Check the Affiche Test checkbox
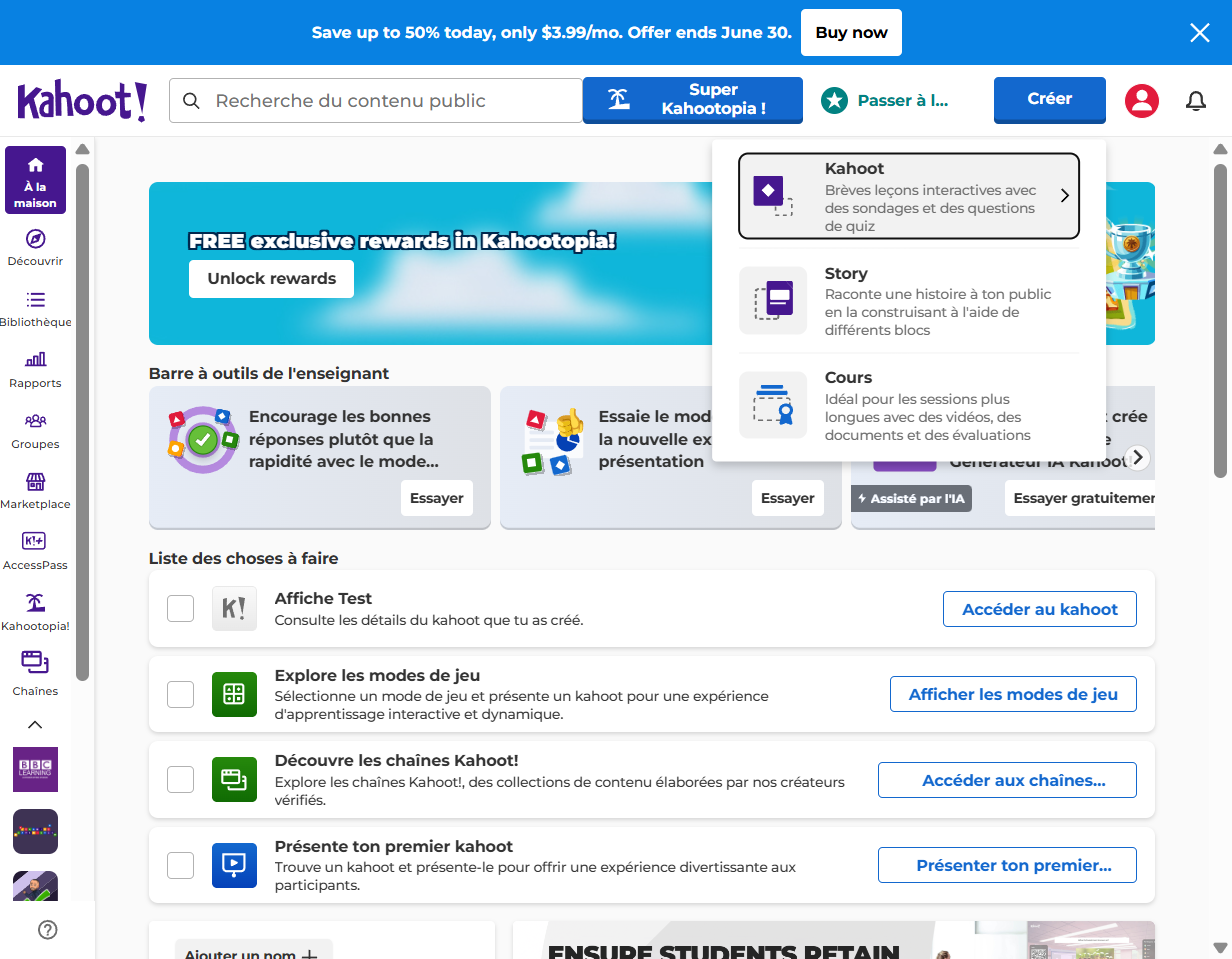 point(180,608)
